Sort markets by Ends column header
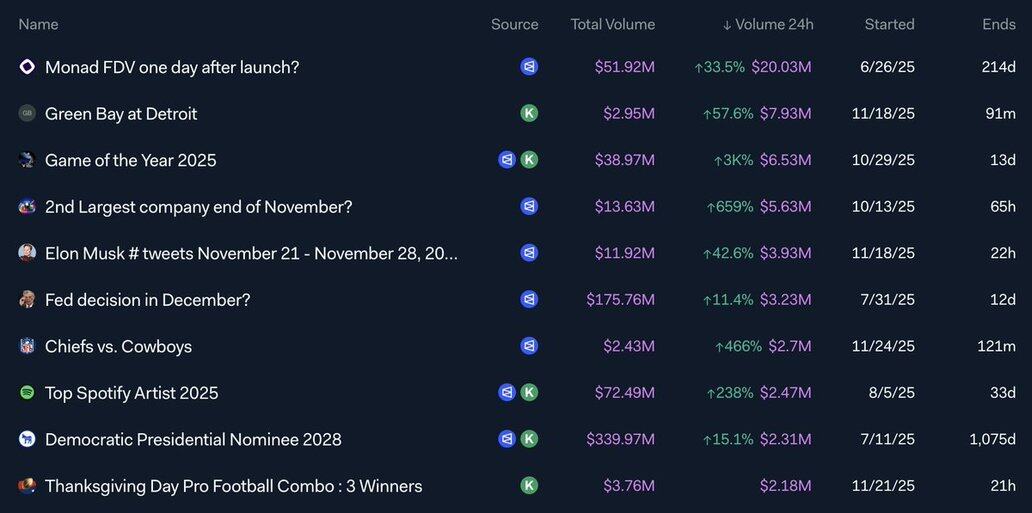 click(x=998, y=24)
